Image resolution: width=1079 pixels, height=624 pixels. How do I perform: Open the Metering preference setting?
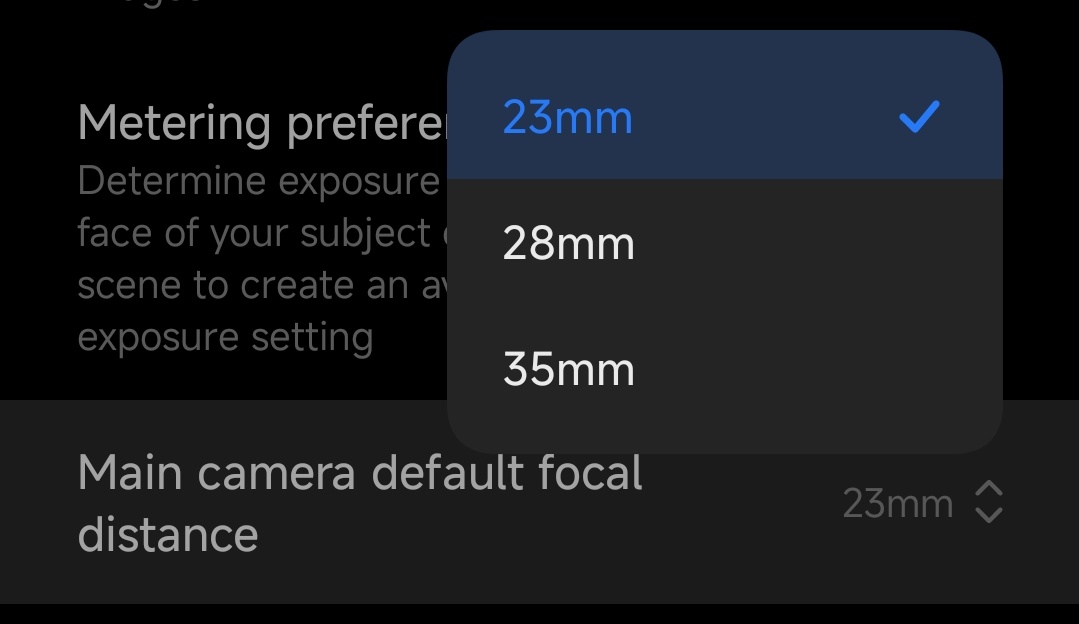click(260, 122)
